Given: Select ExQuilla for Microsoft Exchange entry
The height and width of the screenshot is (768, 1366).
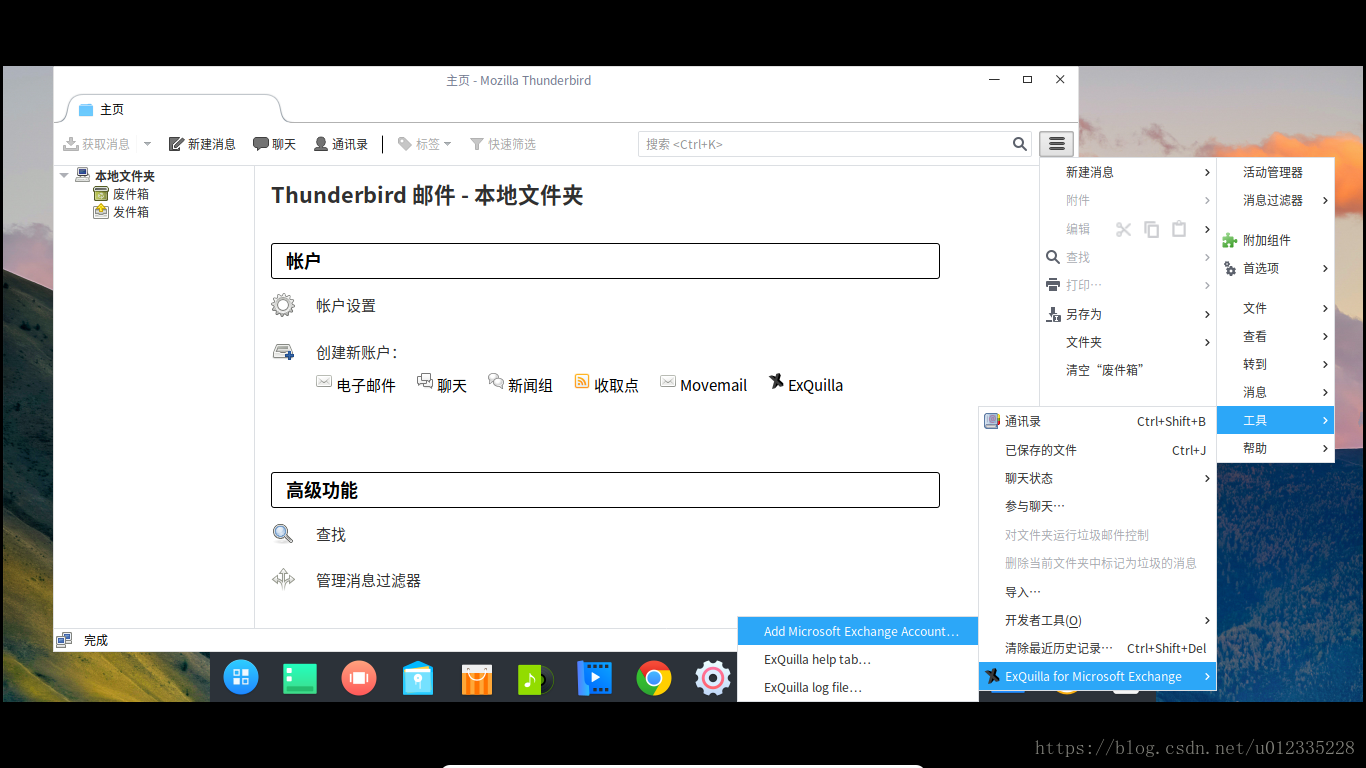Looking at the screenshot, I should pos(1097,676).
